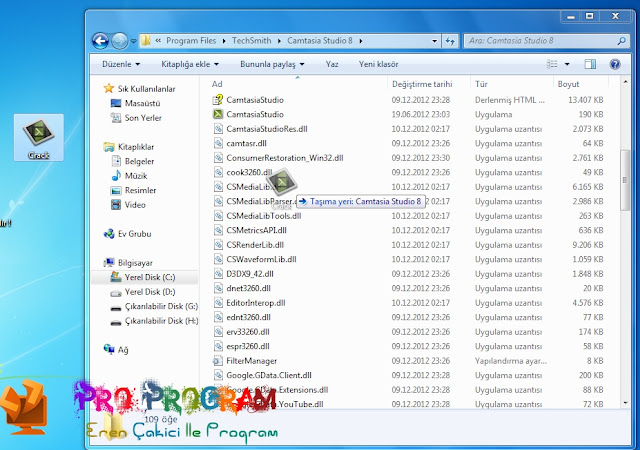Open the Bununla paylaş menu
The image size is (640, 450).
tap(272, 64)
